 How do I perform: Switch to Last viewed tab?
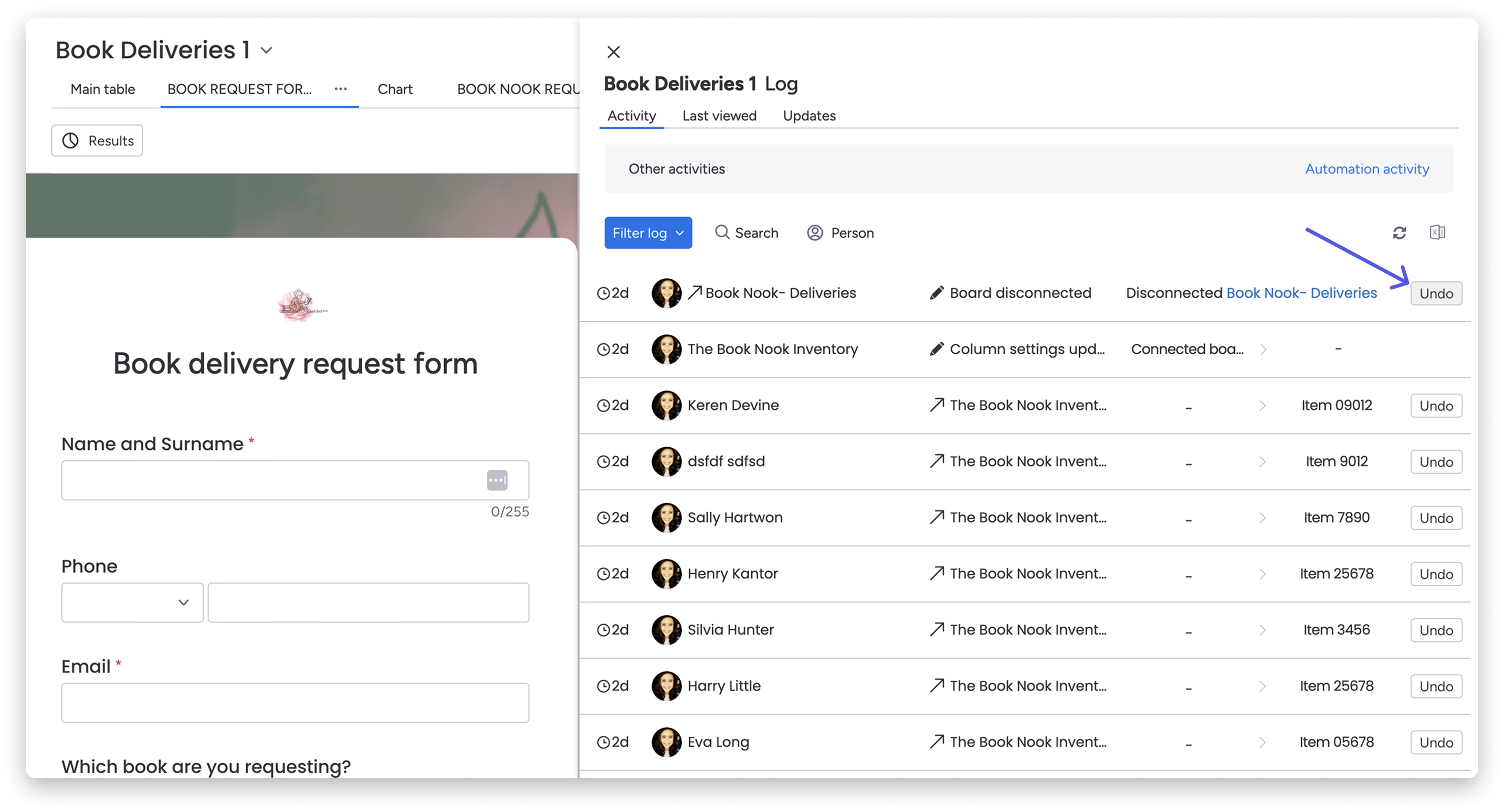pyautogui.click(x=719, y=115)
